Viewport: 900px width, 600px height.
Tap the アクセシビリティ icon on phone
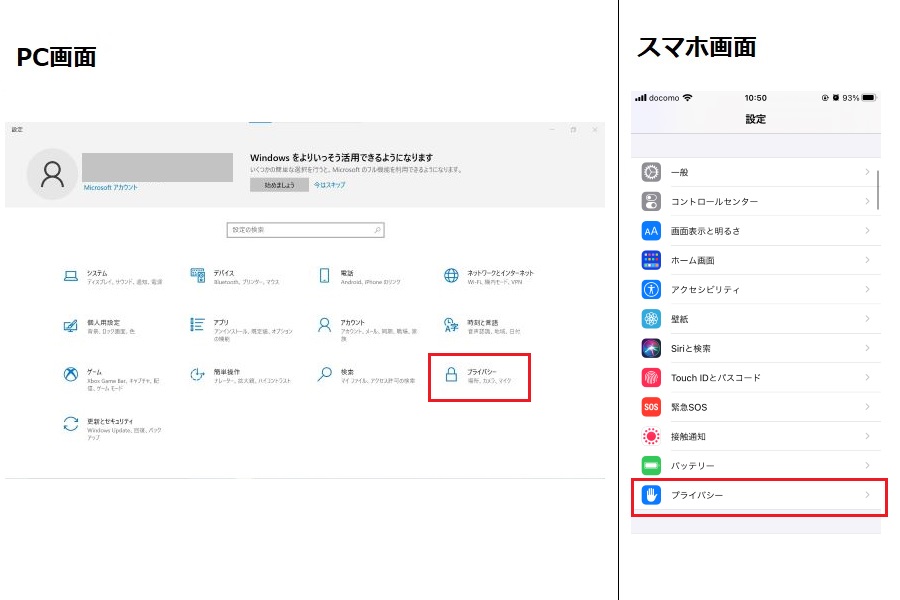[651, 290]
